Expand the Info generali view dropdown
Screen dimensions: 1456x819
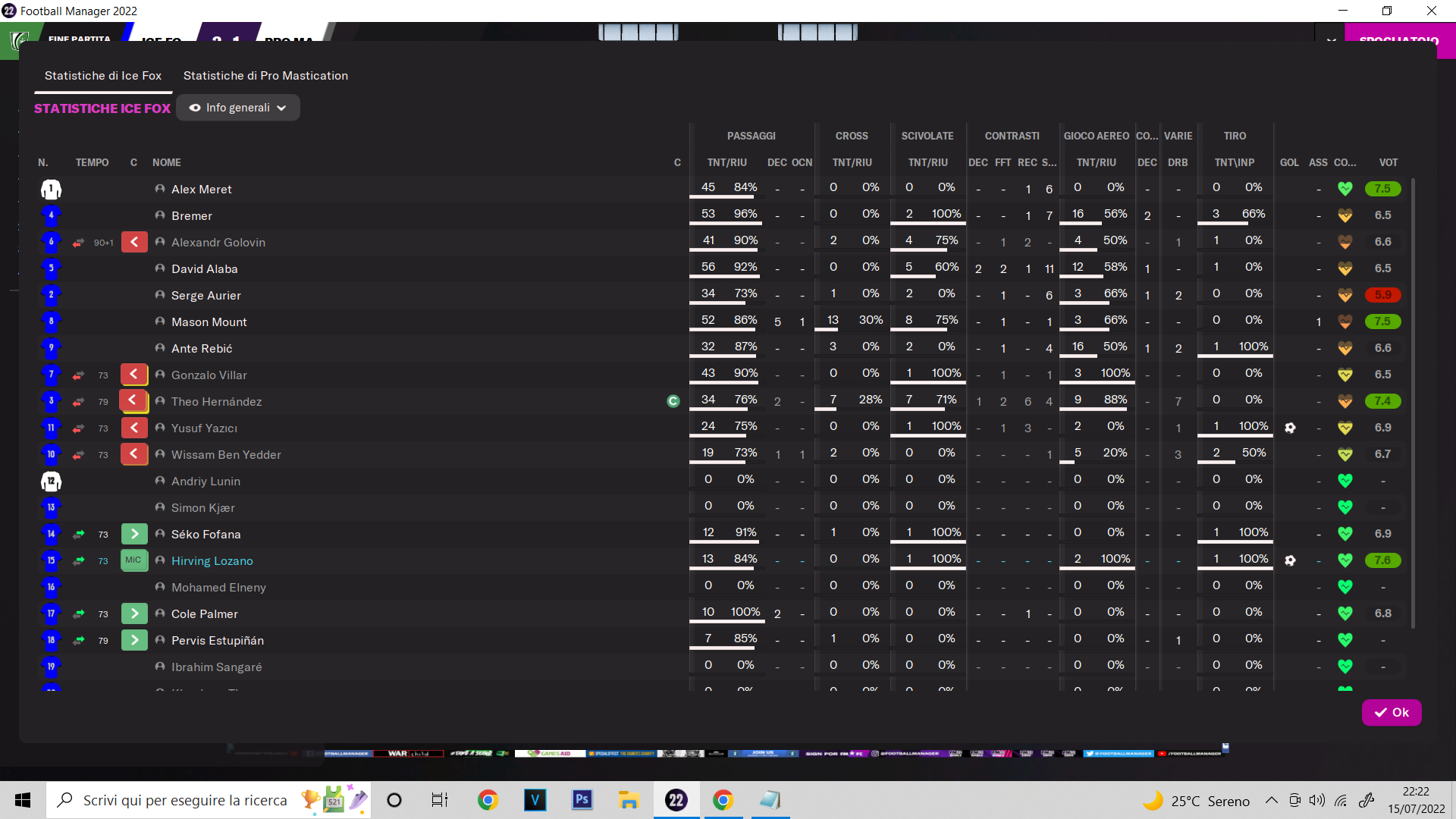(x=238, y=108)
